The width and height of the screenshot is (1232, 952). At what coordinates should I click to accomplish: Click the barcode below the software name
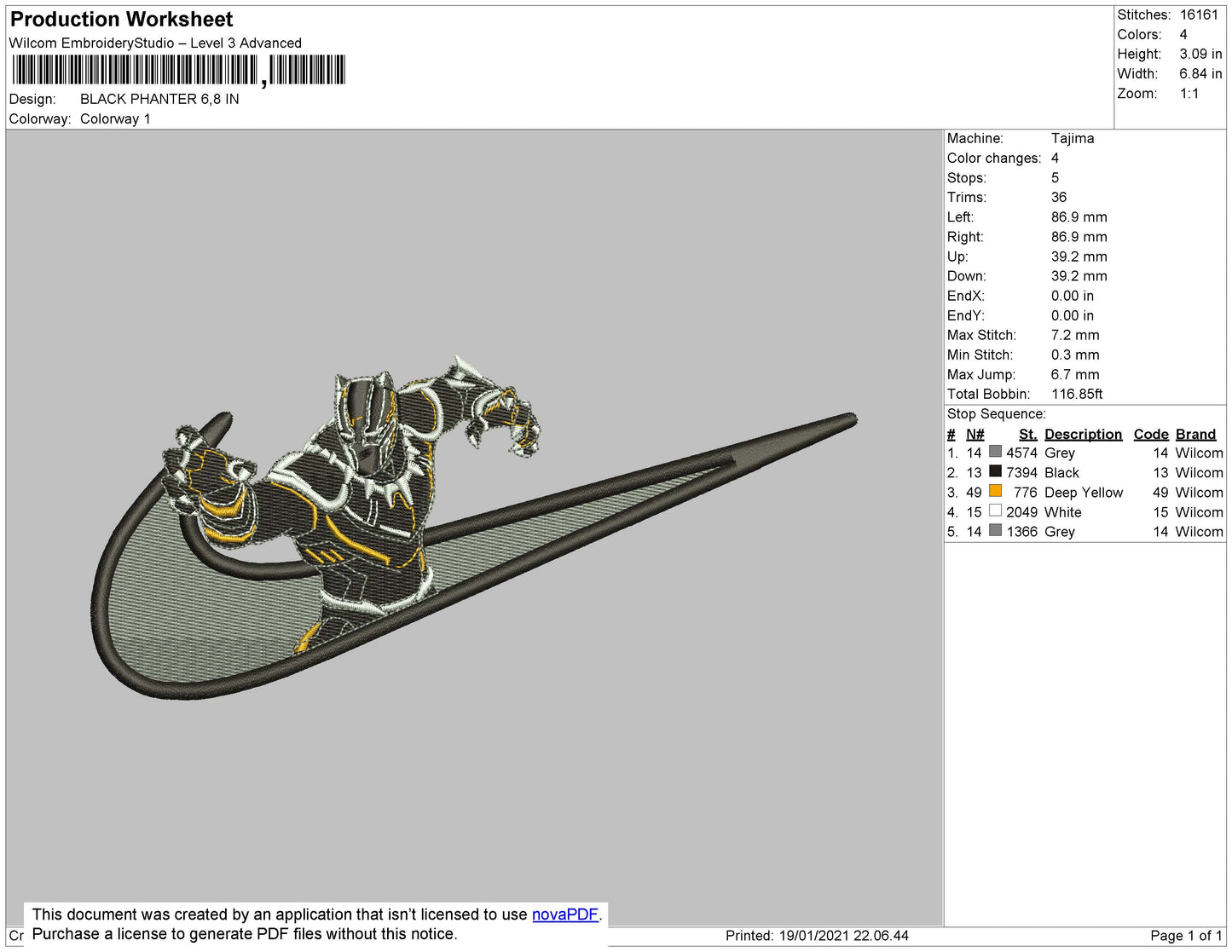[178, 70]
